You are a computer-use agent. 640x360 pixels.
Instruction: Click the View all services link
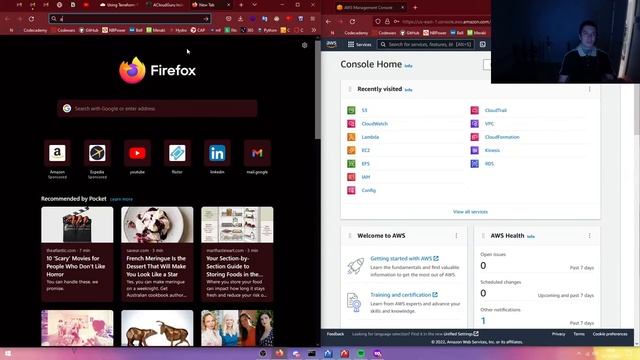point(470,212)
